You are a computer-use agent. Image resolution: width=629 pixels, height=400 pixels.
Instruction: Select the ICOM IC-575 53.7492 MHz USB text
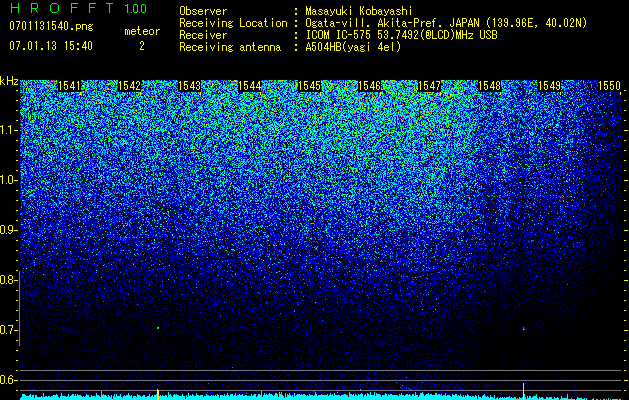[401, 35]
